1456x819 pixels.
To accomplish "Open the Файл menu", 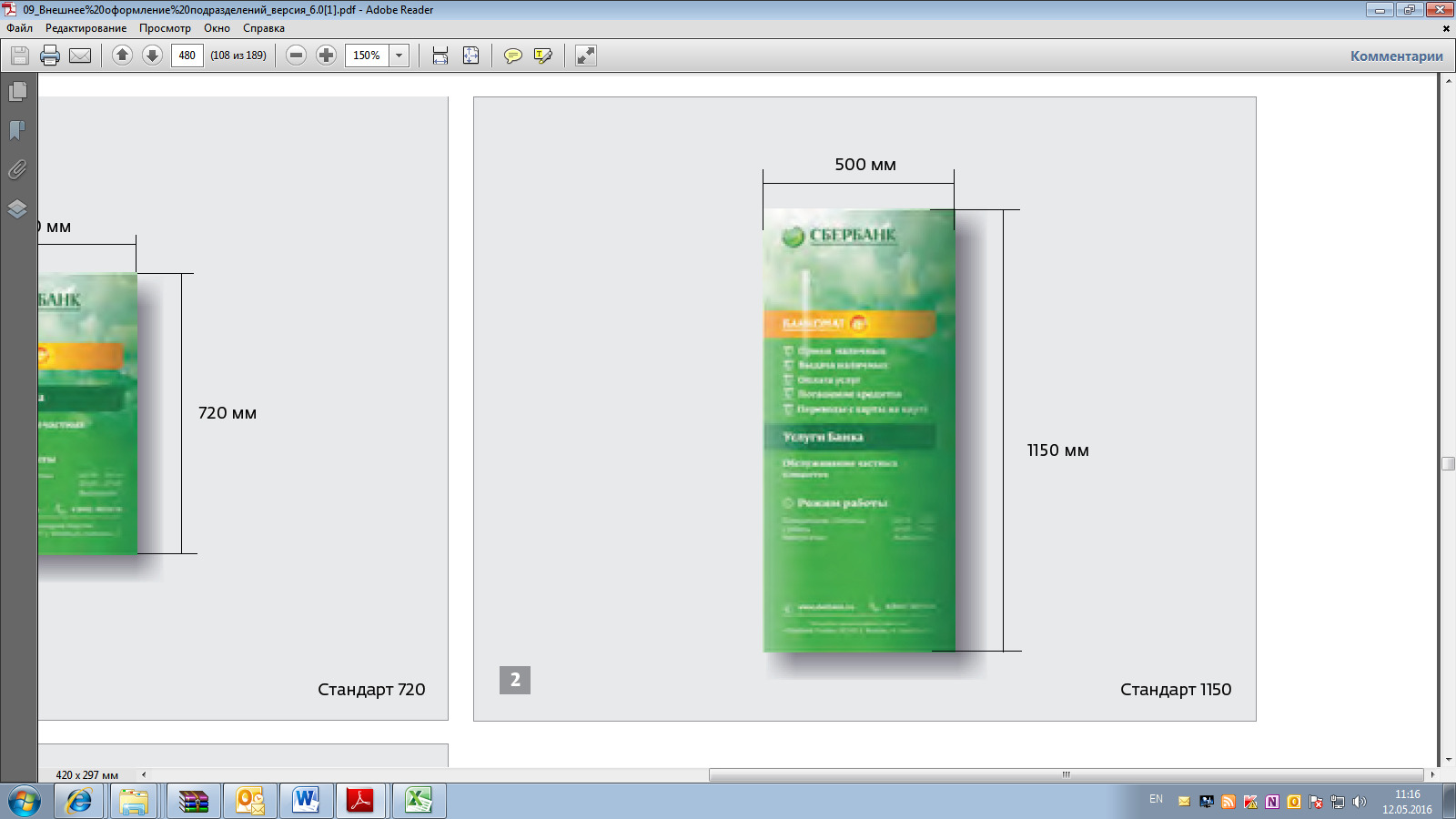I will (19, 28).
